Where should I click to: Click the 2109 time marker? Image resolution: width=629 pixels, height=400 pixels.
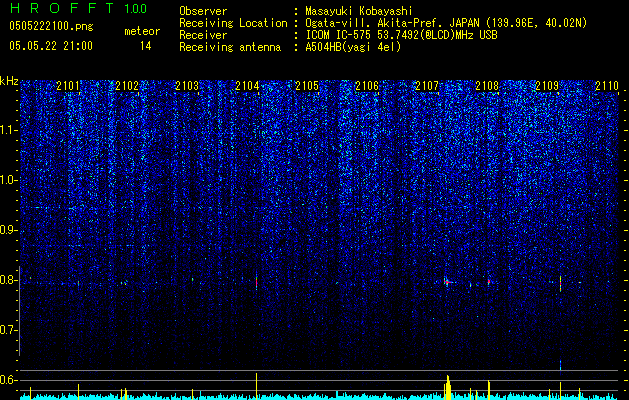click(x=547, y=85)
